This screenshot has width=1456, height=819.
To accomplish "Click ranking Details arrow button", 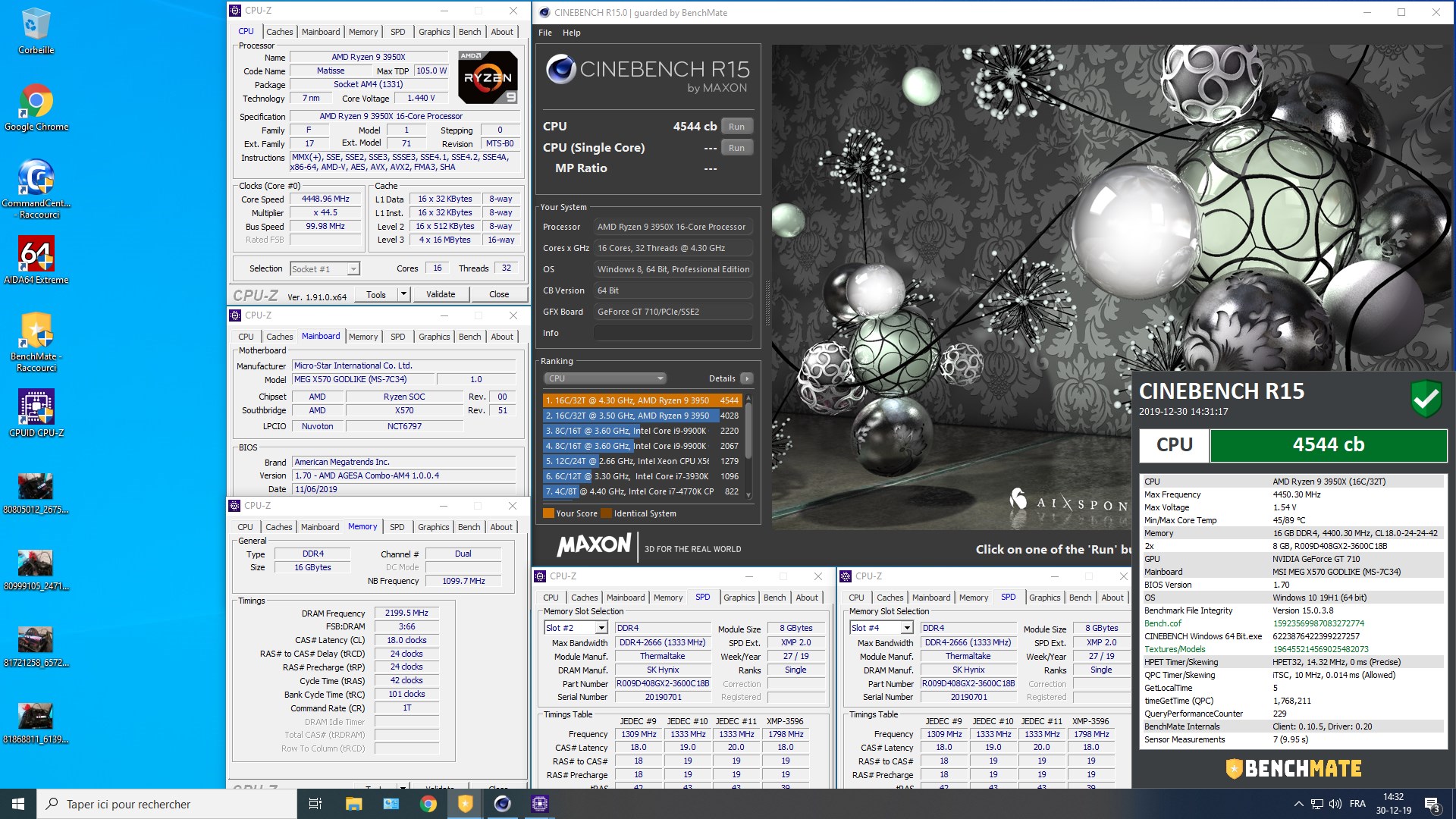I will click(x=747, y=378).
